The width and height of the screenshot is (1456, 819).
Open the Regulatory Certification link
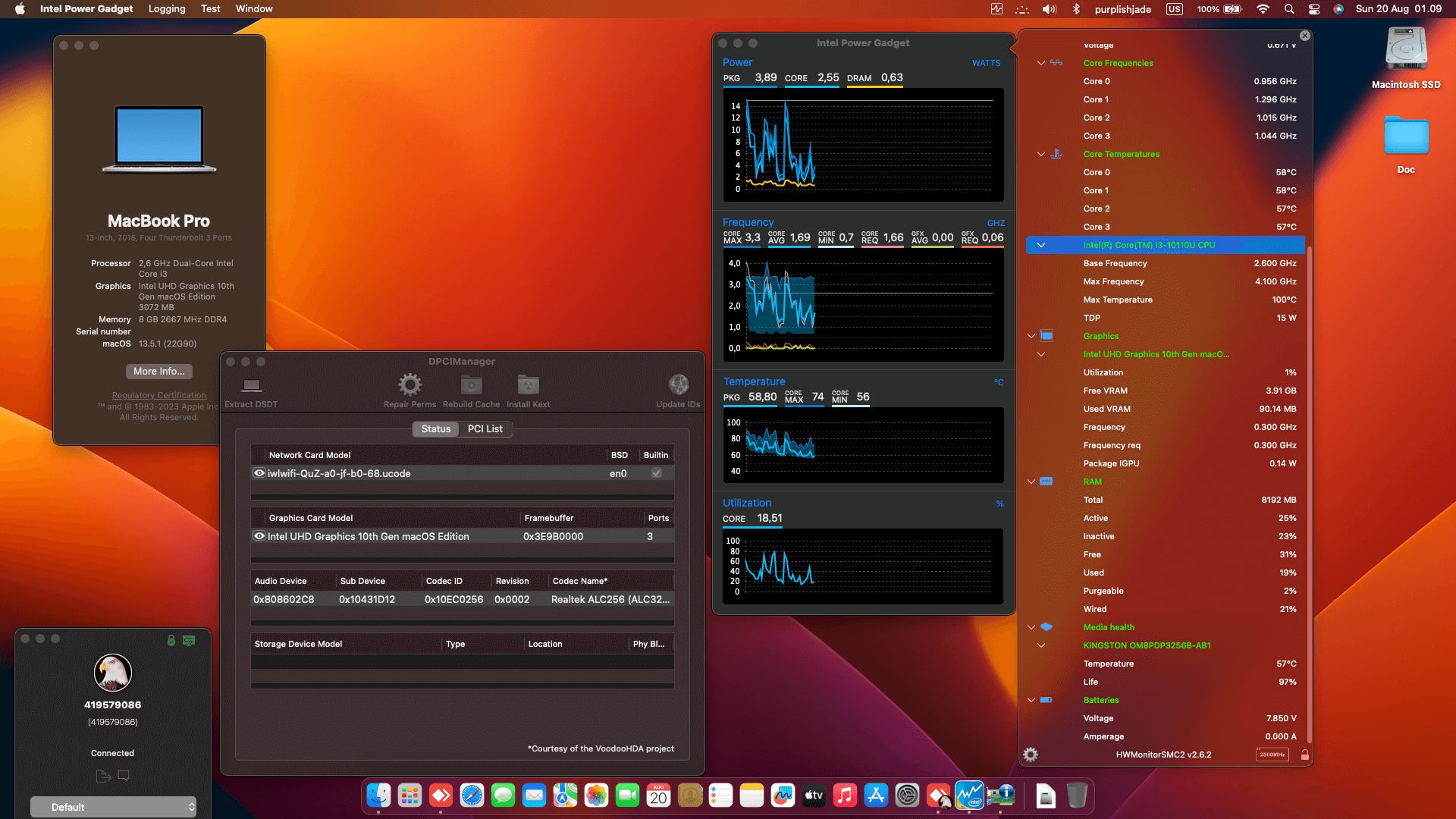click(158, 395)
